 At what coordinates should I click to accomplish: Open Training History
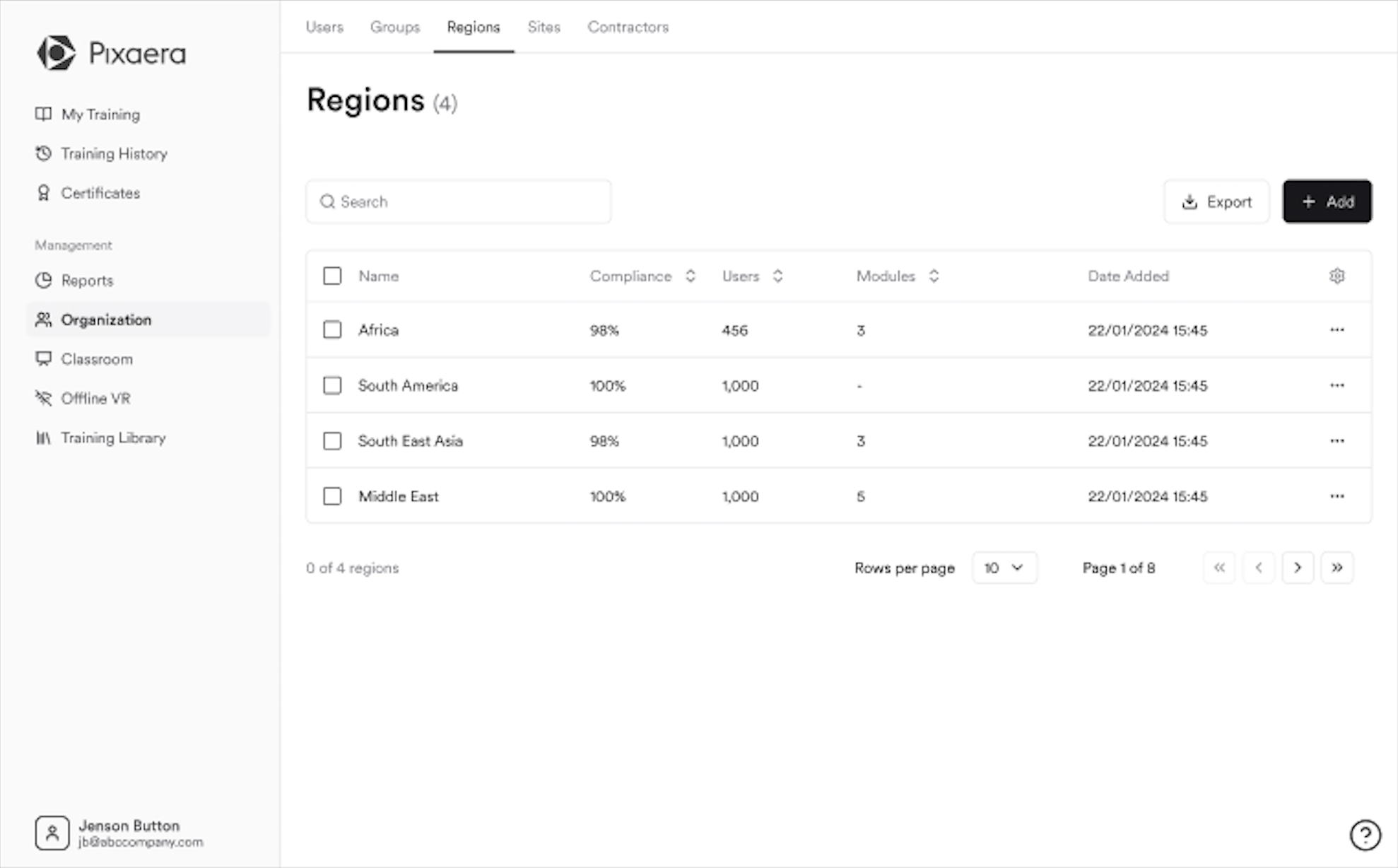pyautogui.click(x=114, y=153)
